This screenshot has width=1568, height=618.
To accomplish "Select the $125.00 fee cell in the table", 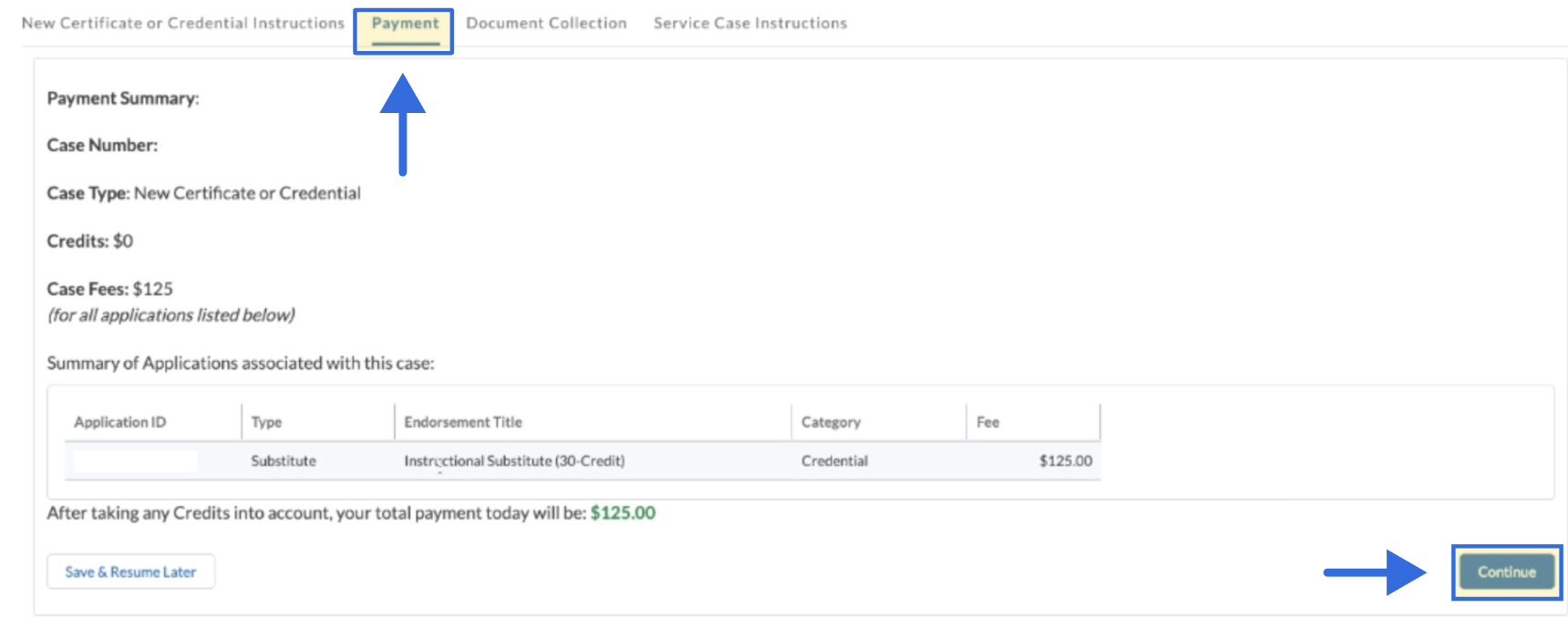I will coord(1065,461).
